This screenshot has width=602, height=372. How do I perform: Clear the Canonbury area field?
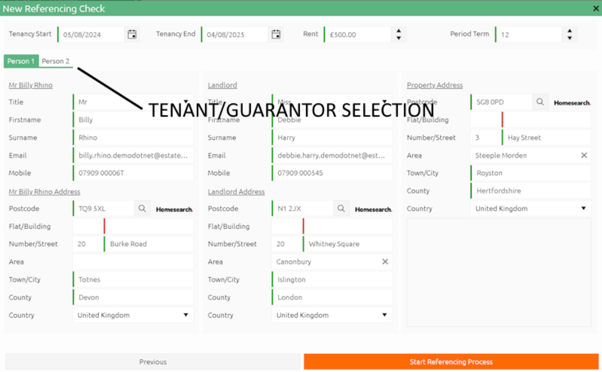385,262
